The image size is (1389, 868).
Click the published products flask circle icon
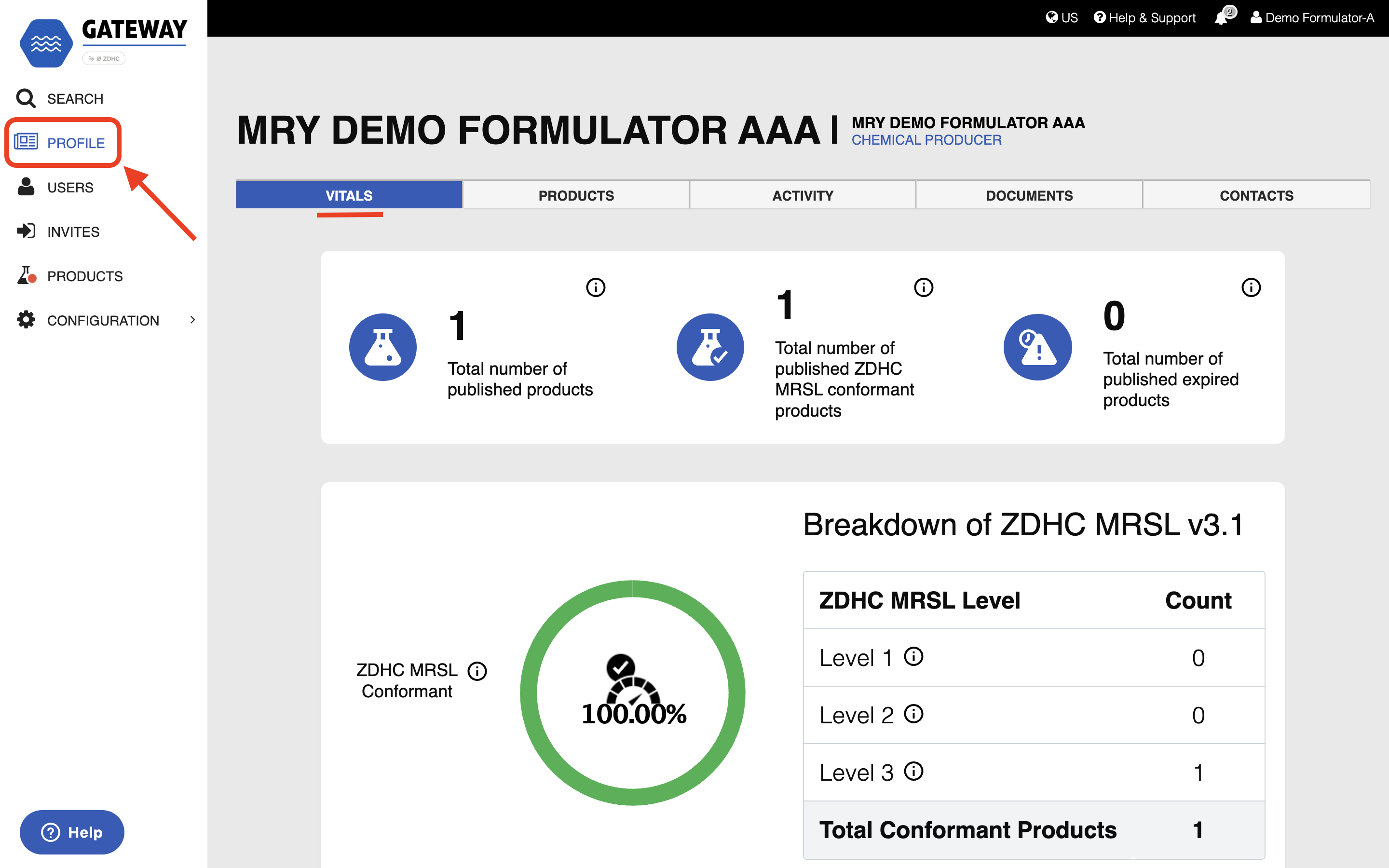coord(383,347)
